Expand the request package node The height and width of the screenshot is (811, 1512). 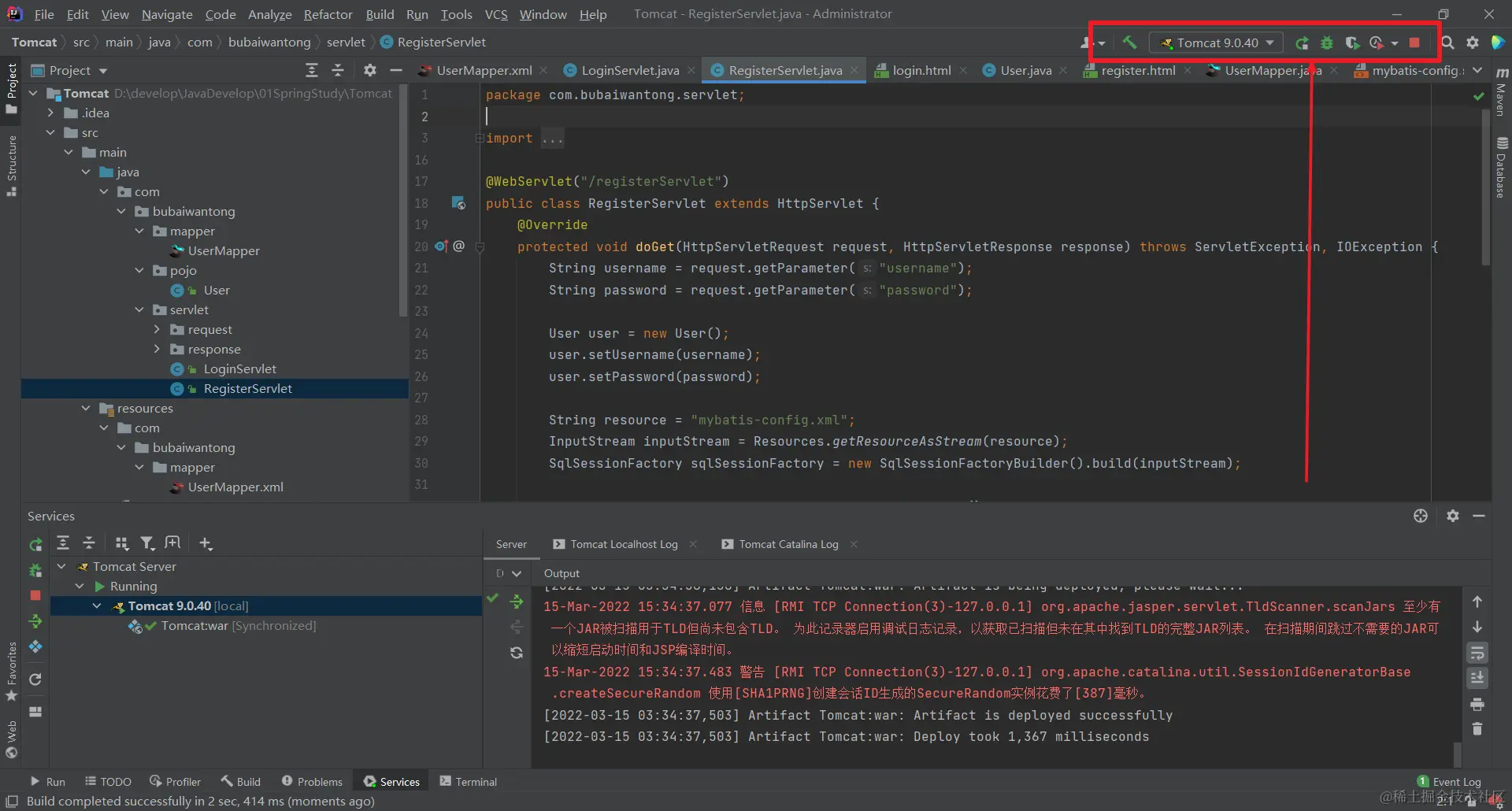pos(157,329)
